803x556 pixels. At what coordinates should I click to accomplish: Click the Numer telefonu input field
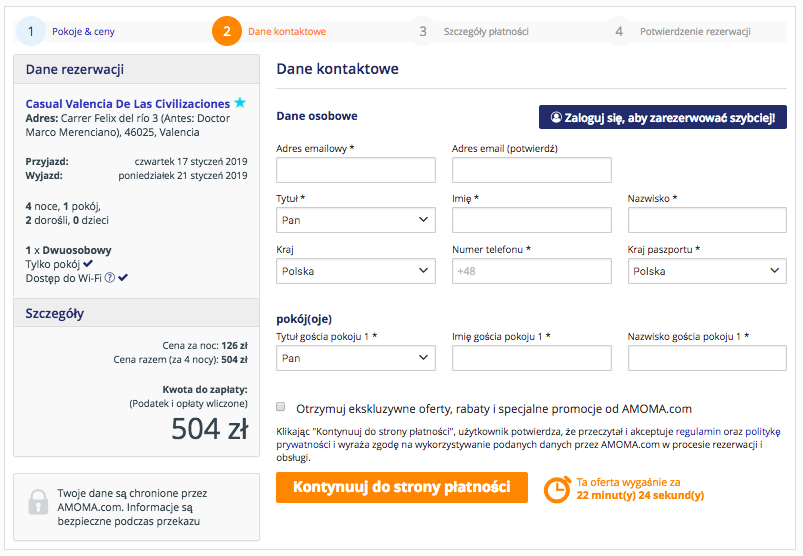click(x=532, y=271)
